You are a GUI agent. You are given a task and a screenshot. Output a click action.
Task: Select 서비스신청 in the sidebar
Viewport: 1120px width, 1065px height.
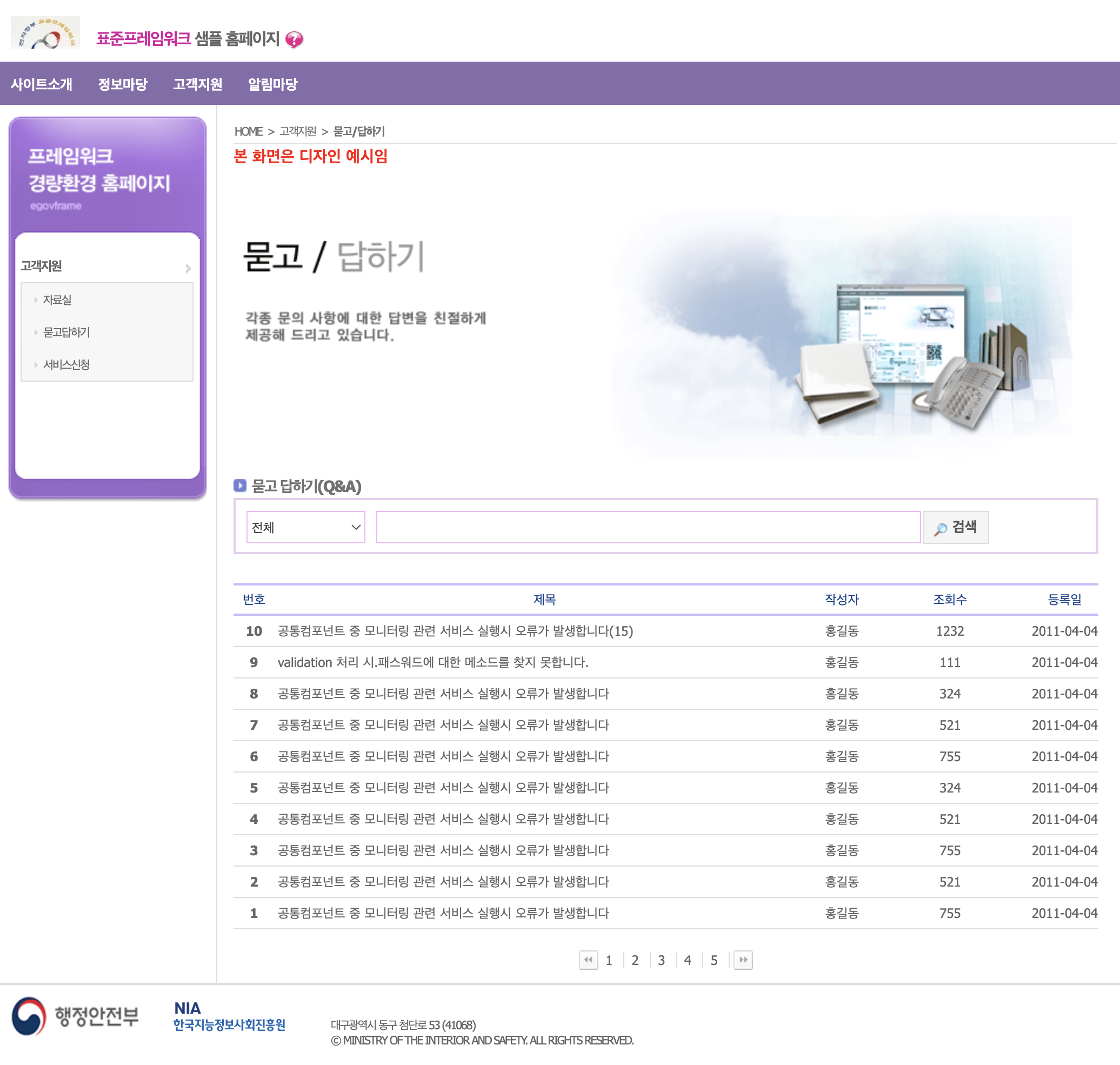[66, 364]
